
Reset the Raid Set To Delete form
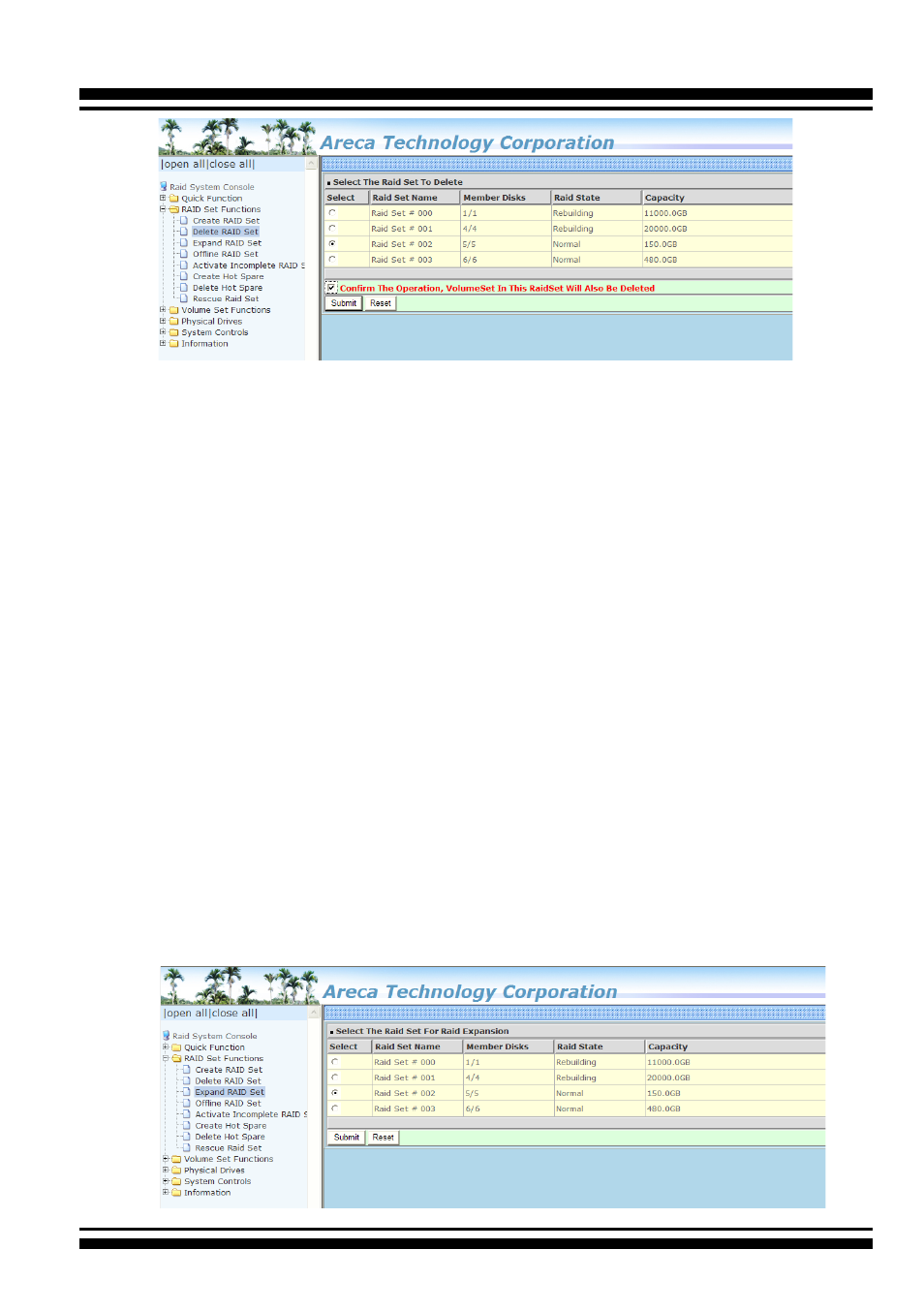coord(381,303)
